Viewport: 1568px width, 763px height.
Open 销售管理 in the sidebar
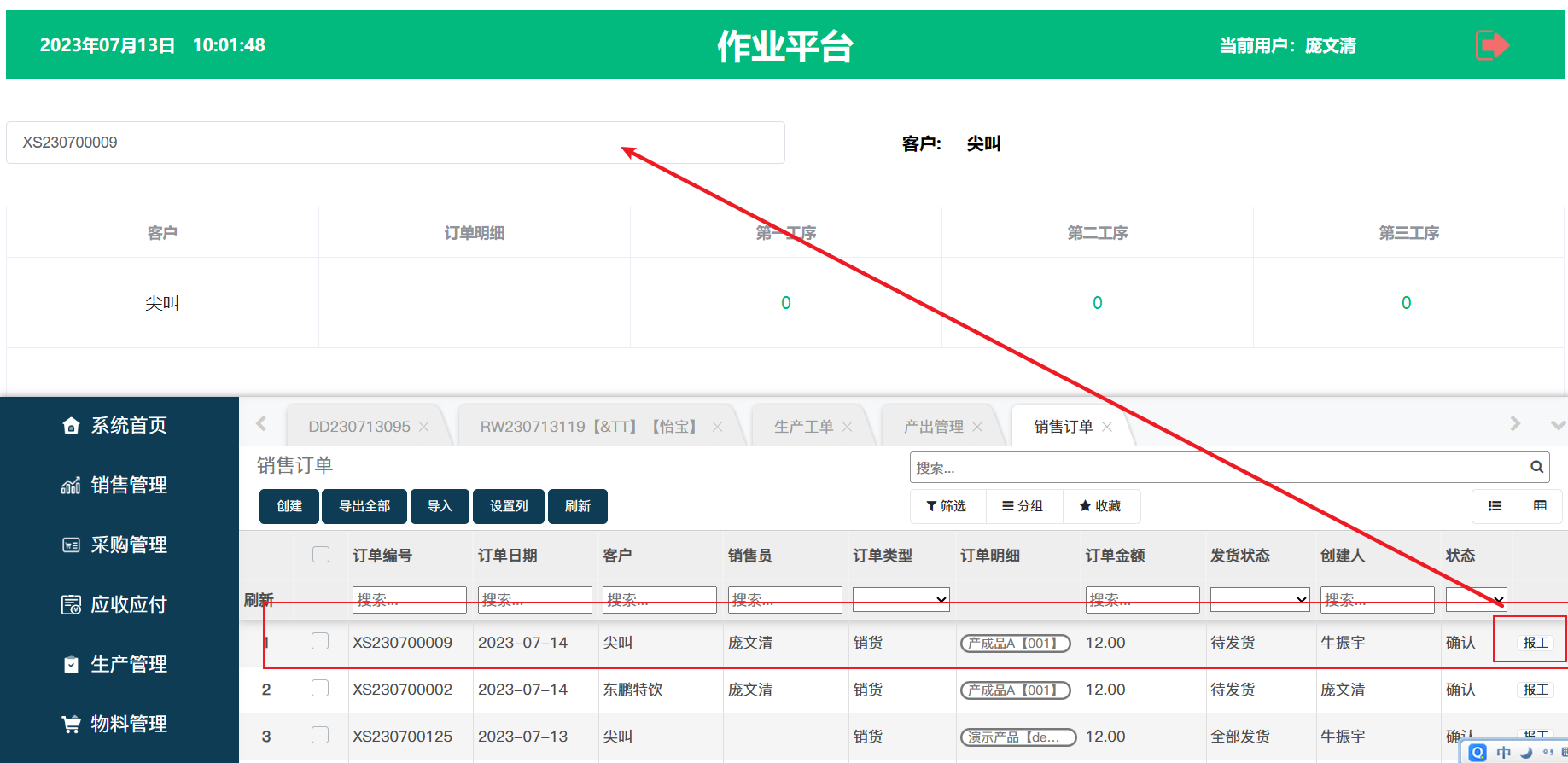pos(114,485)
